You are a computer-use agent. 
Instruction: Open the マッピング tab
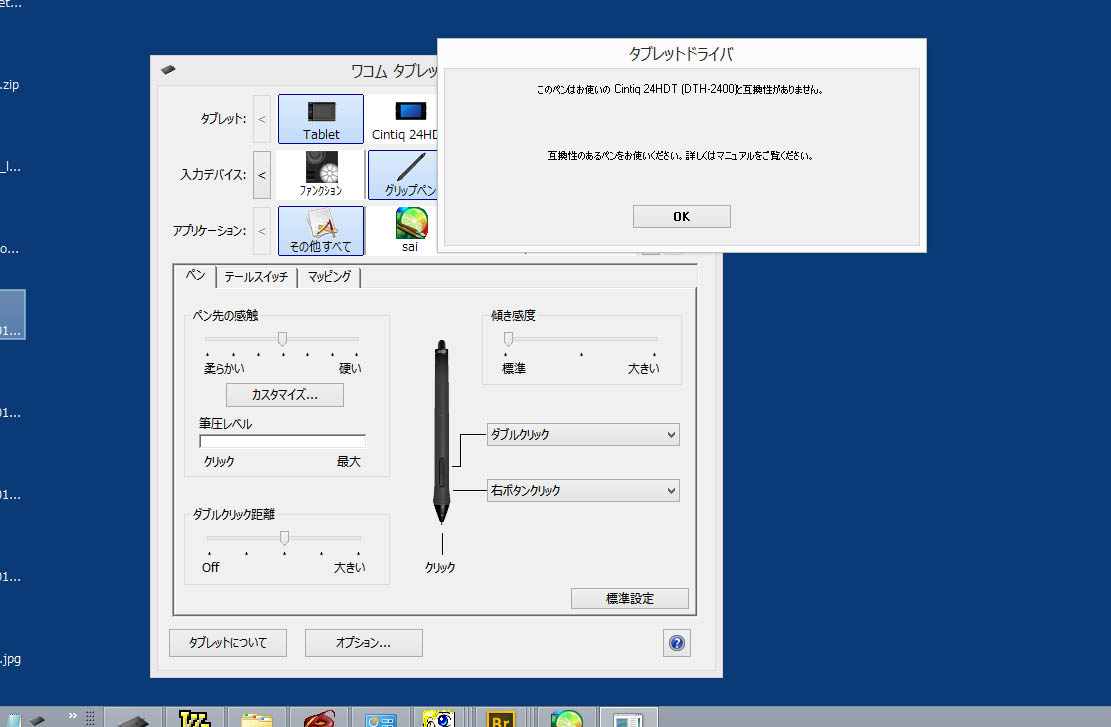[x=329, y=277]
